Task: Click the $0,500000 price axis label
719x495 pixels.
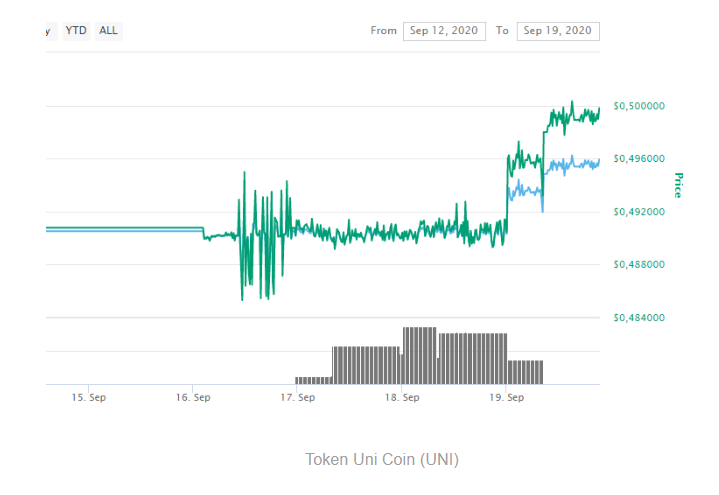Action: point(639,106)
